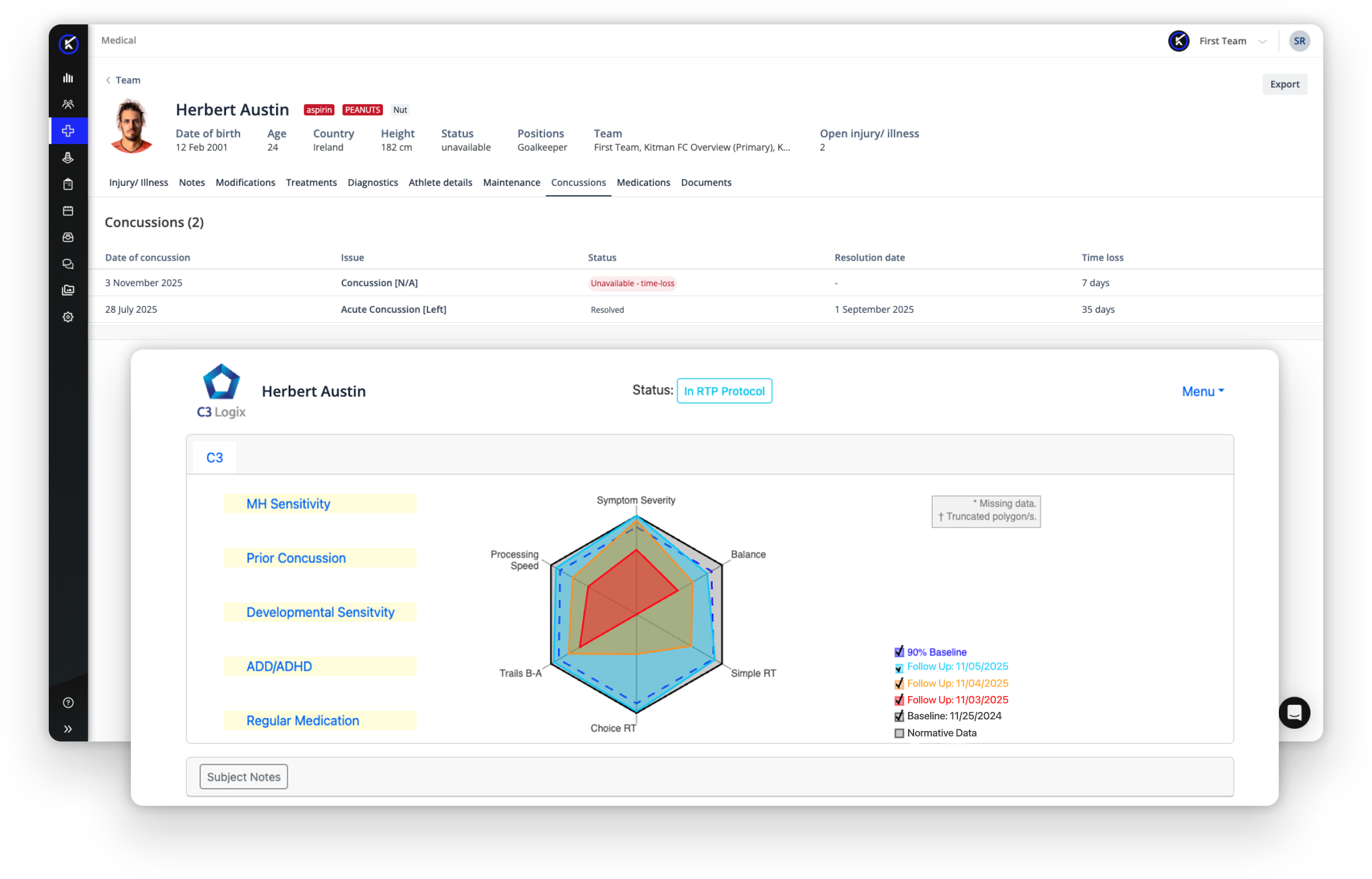Click the help question mark icon
The height and width of the screenshot is (879, 1372).
tap(68, 703)
